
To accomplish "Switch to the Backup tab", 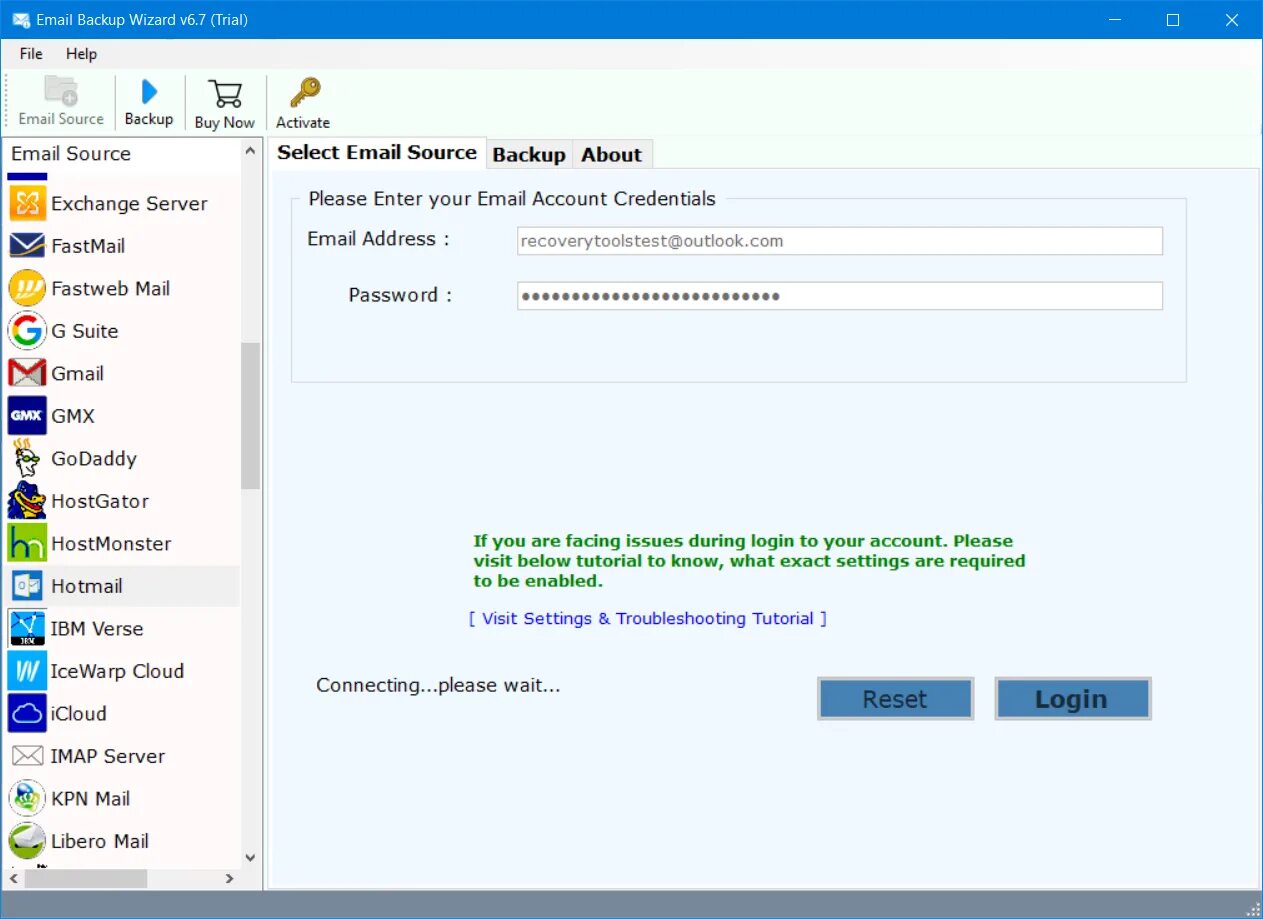I will click(529, 154).
